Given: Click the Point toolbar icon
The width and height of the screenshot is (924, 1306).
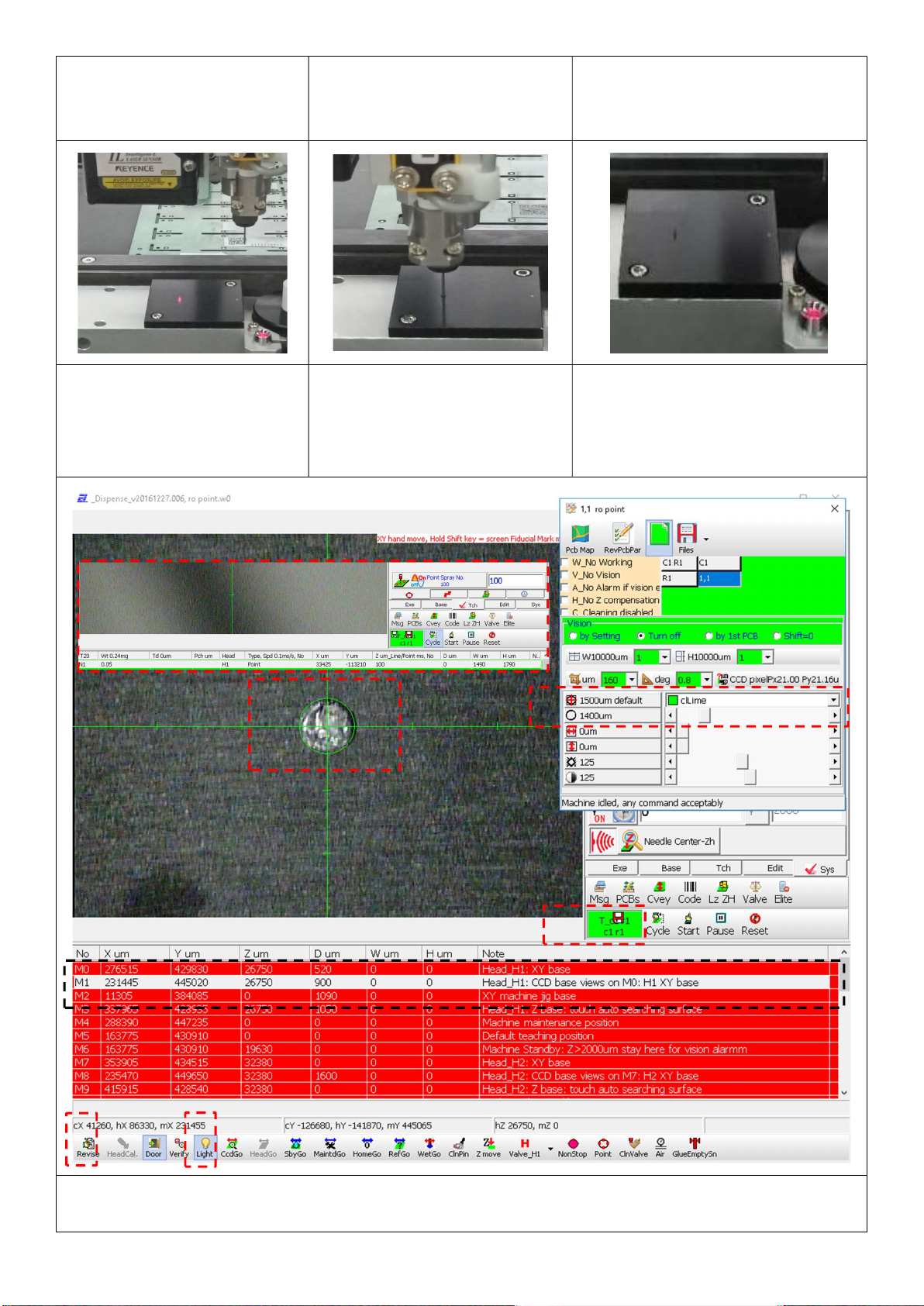Looking at the screenshot, I should click(x=603, y=1147).
